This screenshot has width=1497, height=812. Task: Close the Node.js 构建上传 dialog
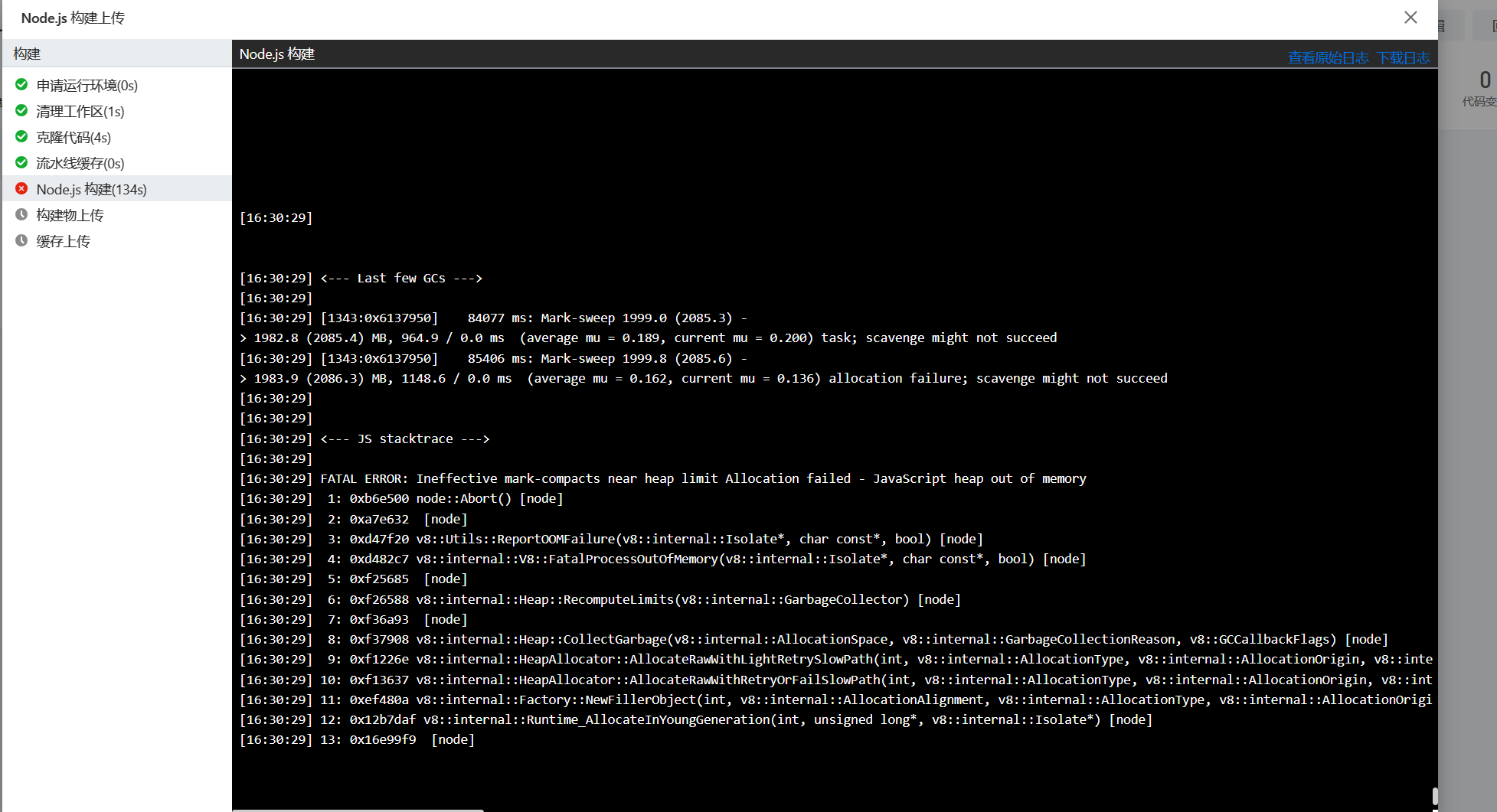click(x=1410, y=17)
